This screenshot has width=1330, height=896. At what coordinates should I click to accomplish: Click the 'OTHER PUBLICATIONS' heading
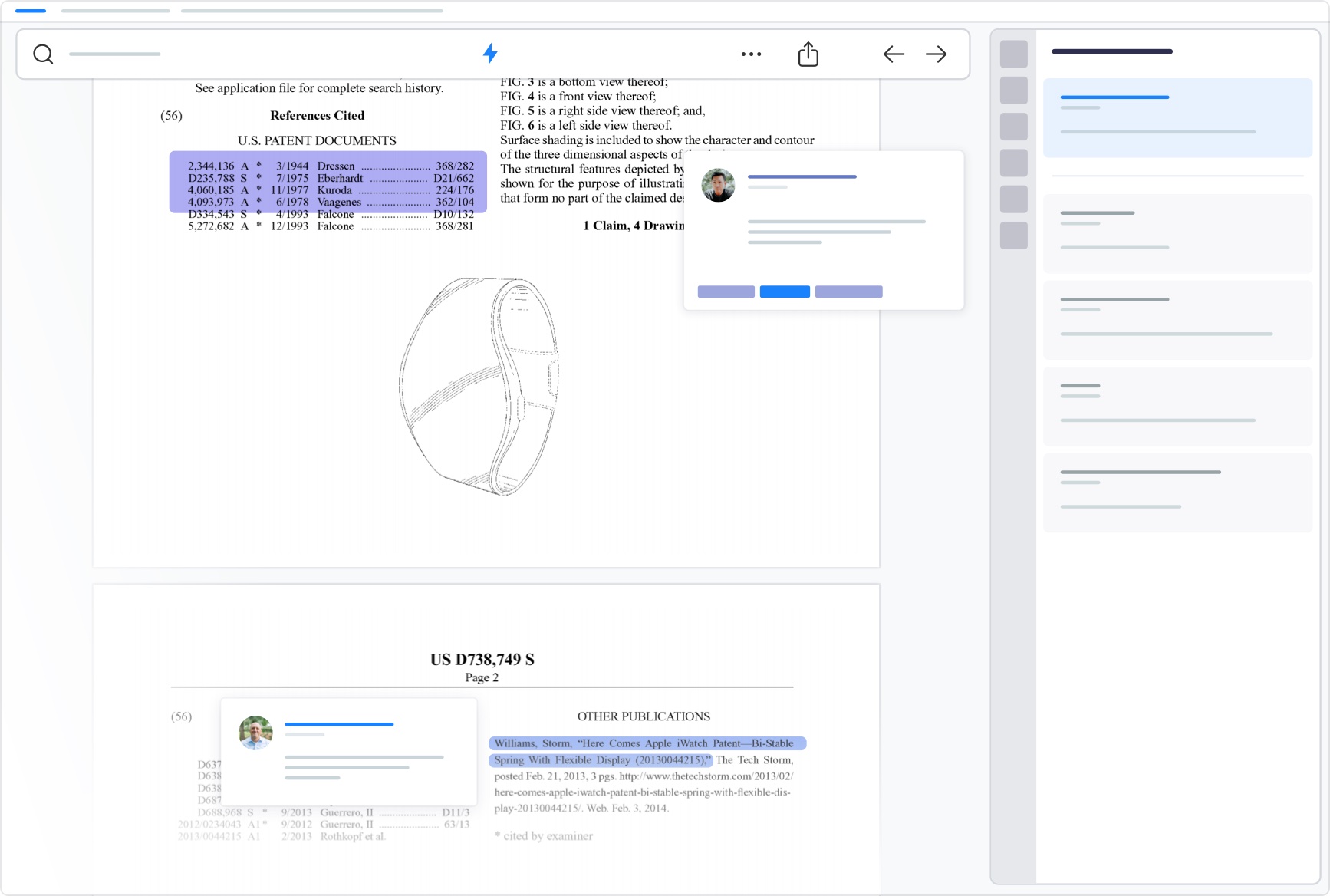coord(644,716)
